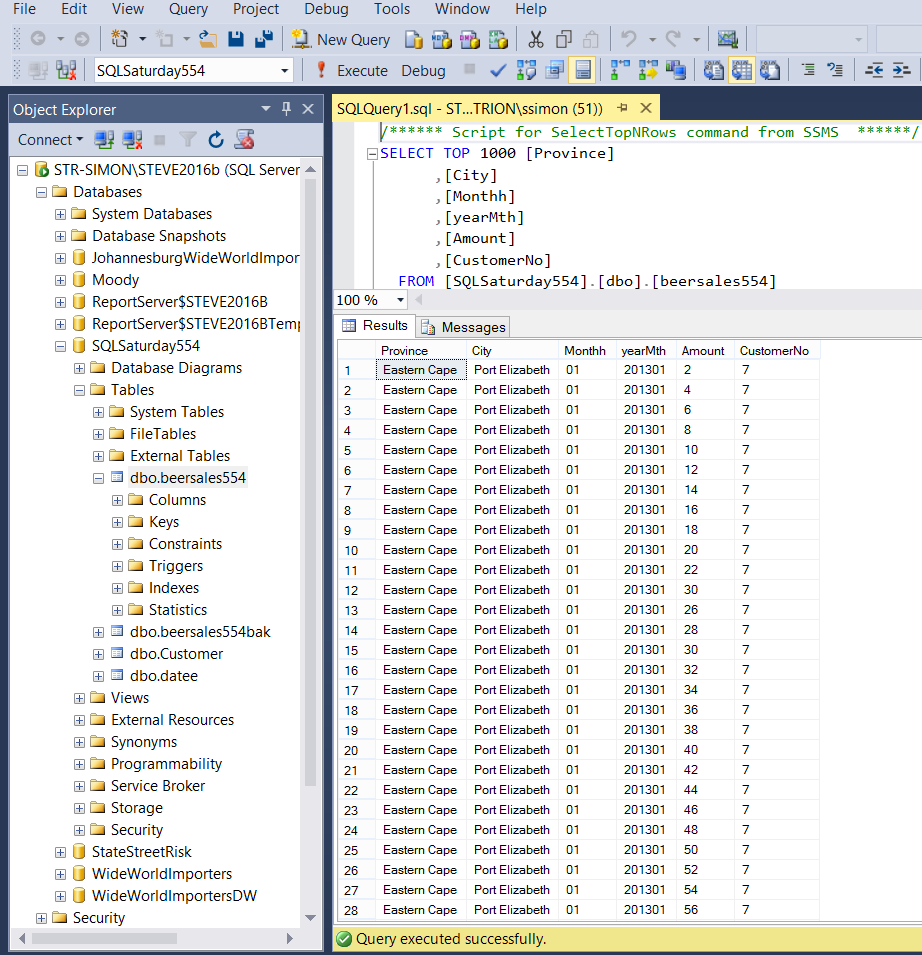Toggle the Results to Grid option

coord(741,71)
